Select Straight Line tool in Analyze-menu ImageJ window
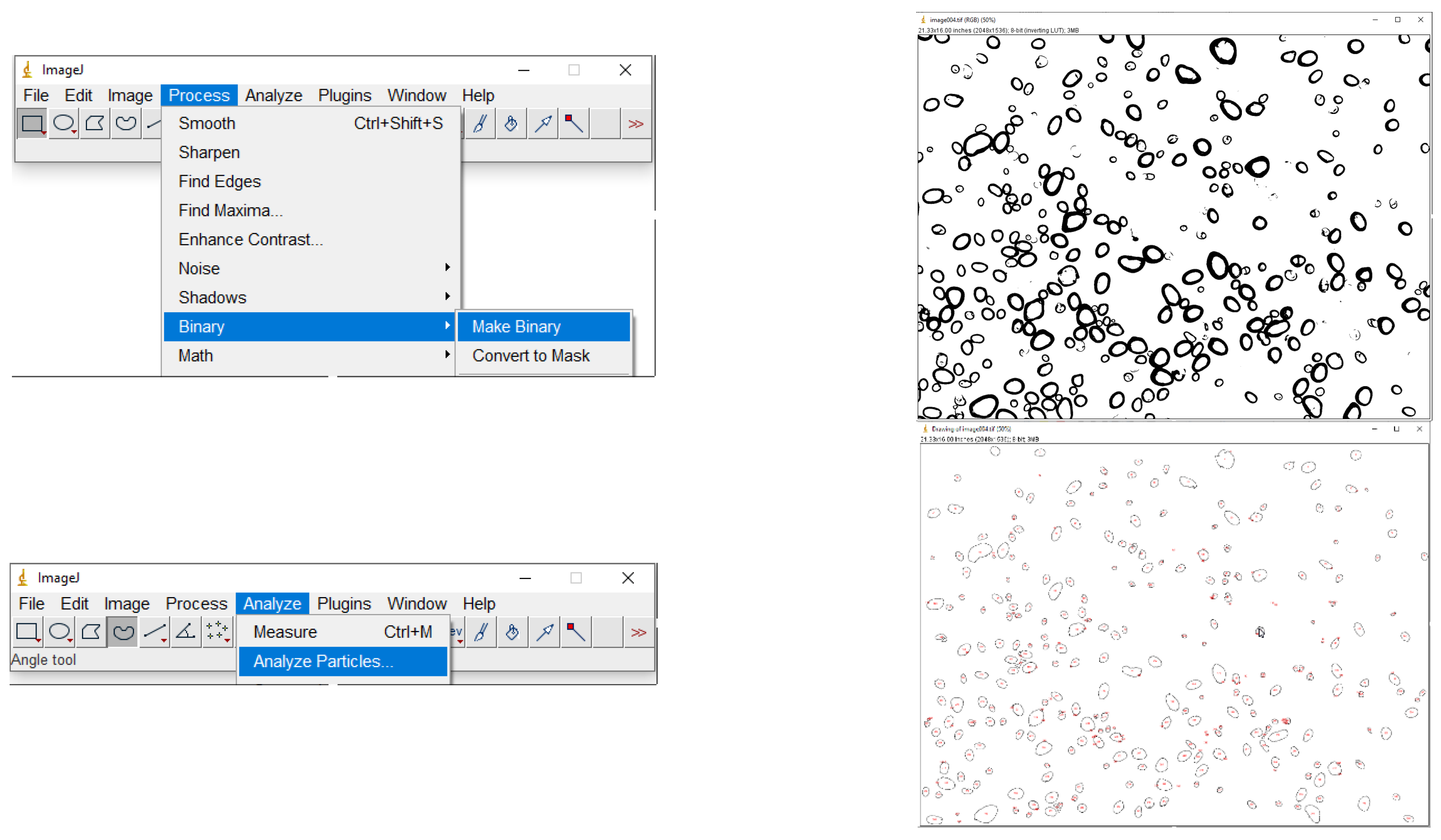Image resolution: width=1441 pixels, height=840 pixels. point(154,632)
